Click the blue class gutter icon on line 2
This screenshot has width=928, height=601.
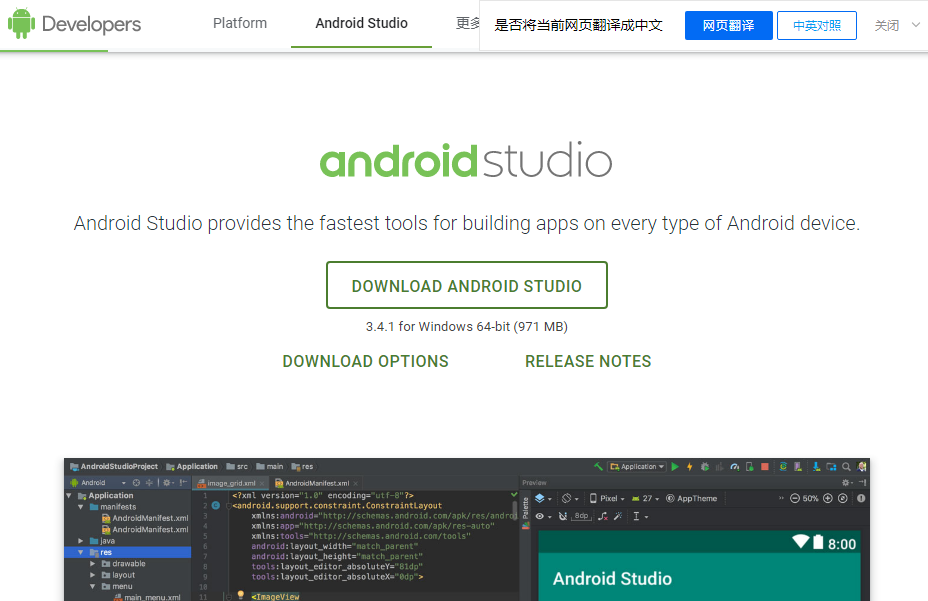(215, 506)
